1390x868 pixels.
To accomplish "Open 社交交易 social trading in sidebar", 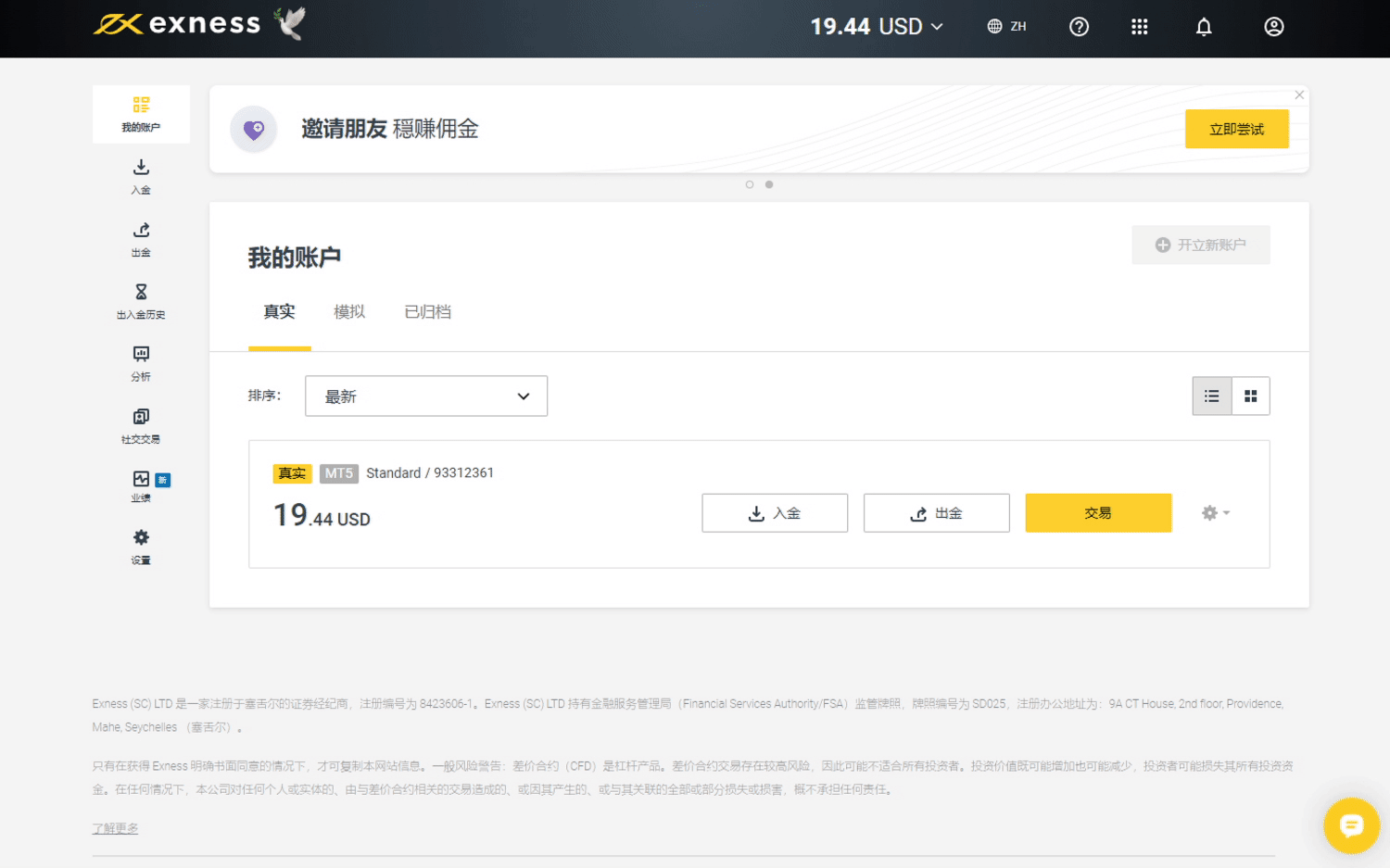I will [141, 426].
